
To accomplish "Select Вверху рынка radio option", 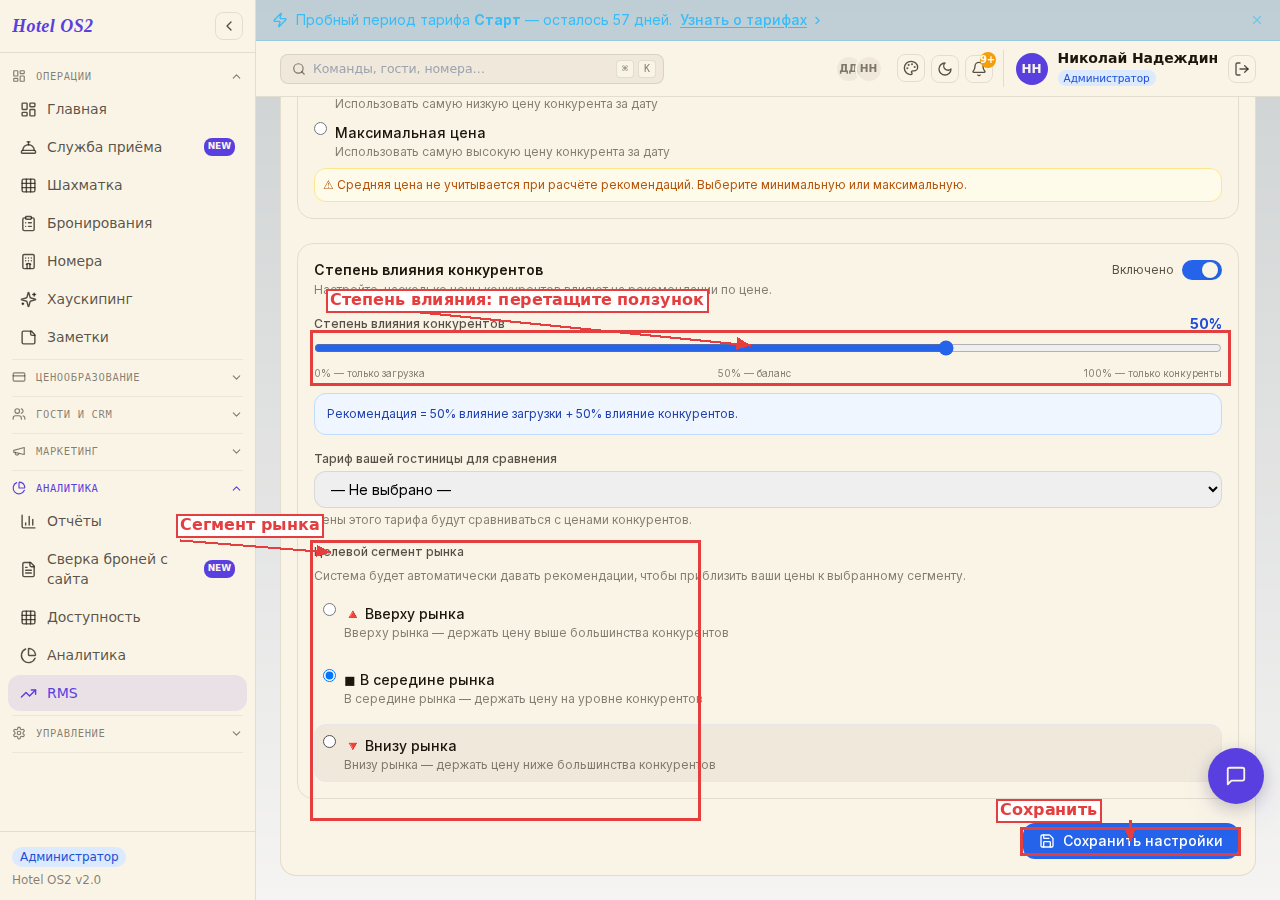I will [x=329, y=610].
